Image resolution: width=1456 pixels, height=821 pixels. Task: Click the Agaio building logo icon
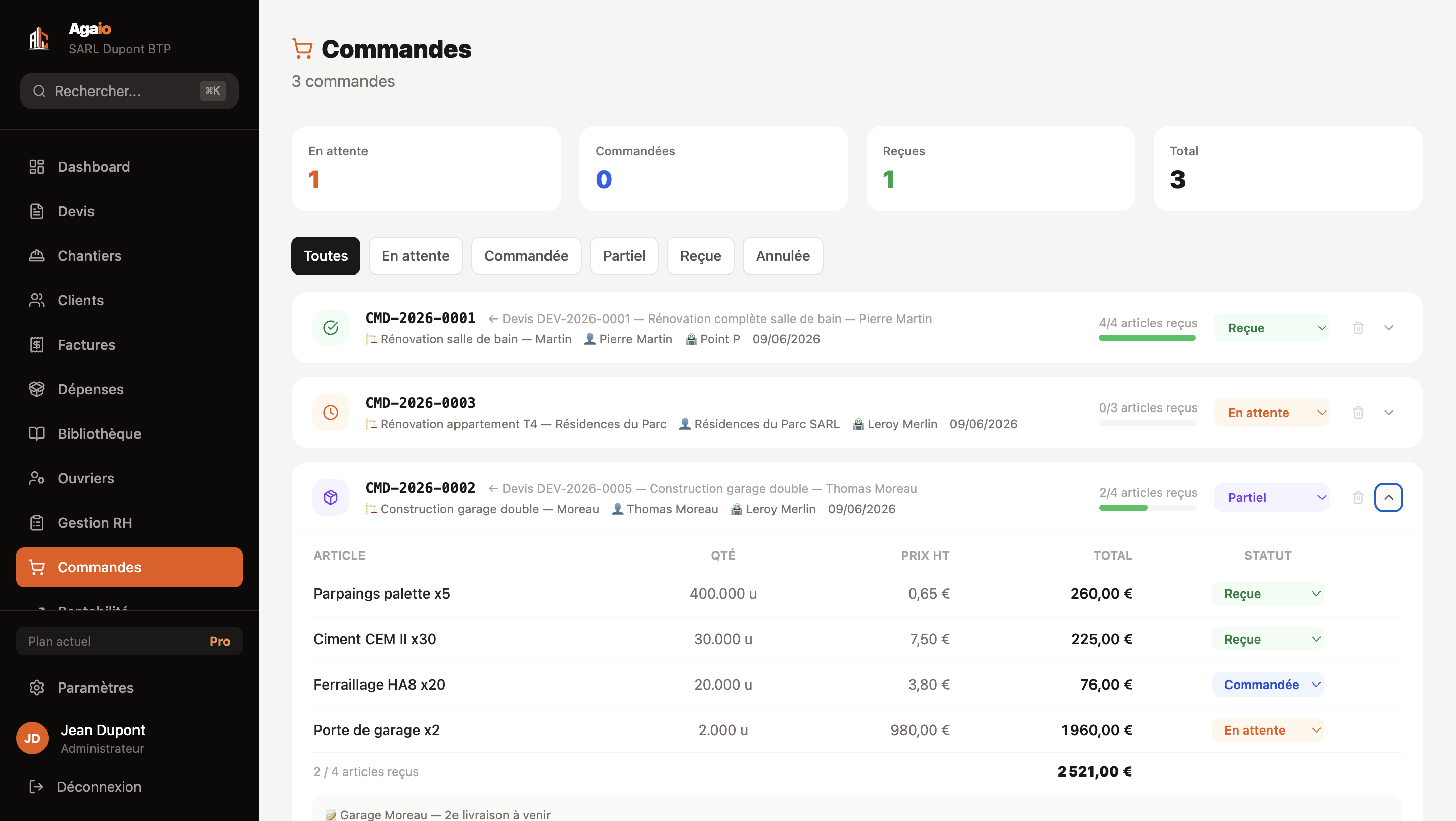[x=39, y=38]
